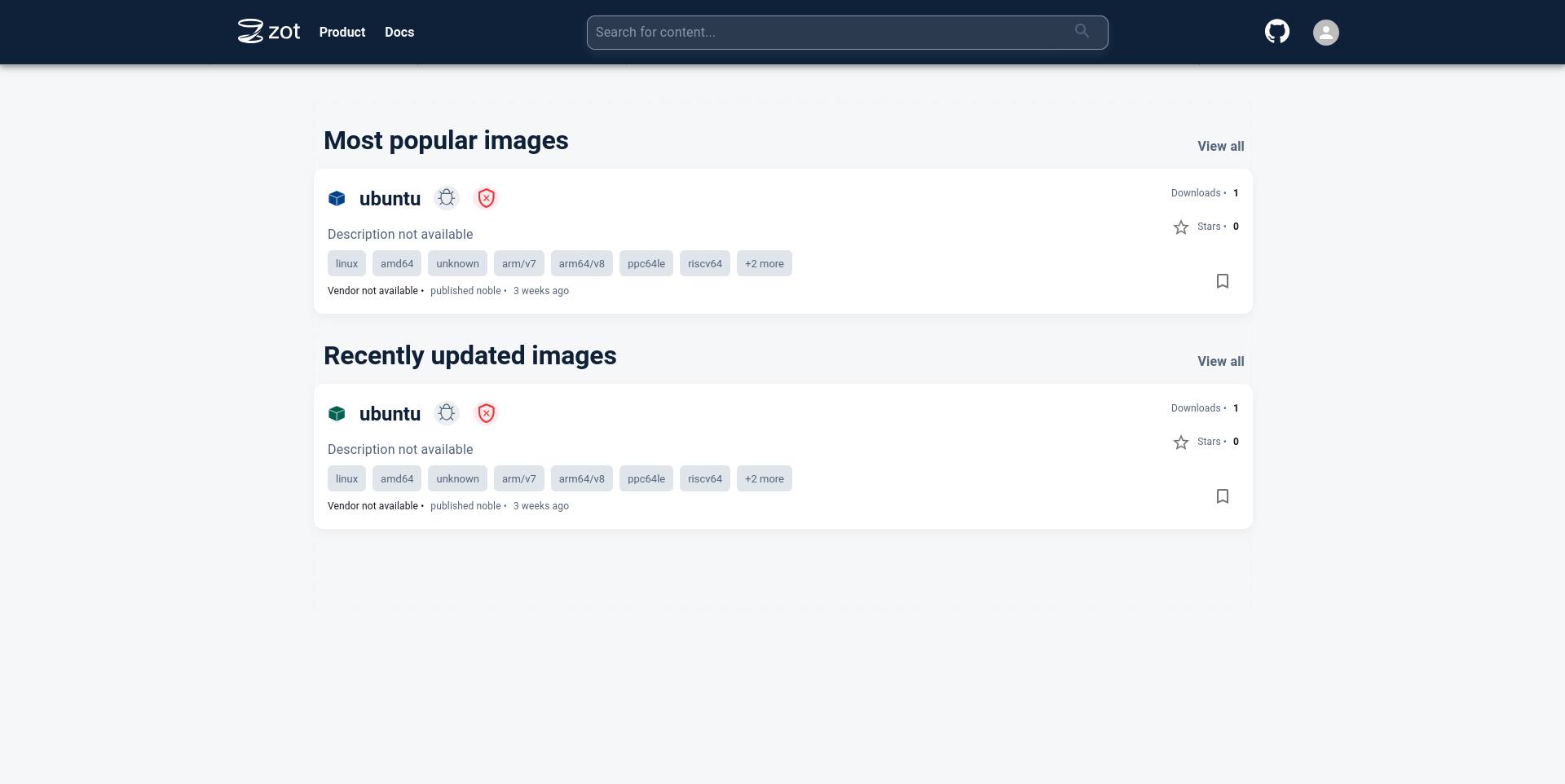1565x784 pixels.
Task: Open the Docs page
Action: tap(399, 32)
